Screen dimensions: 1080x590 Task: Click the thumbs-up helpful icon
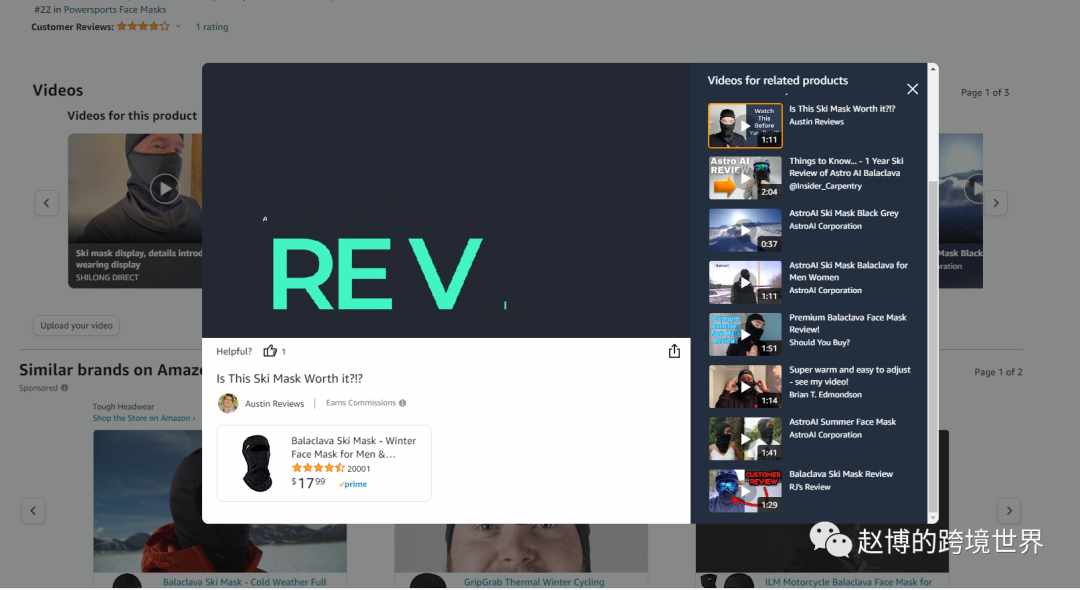pyautogui.click(x=270, y=351)
